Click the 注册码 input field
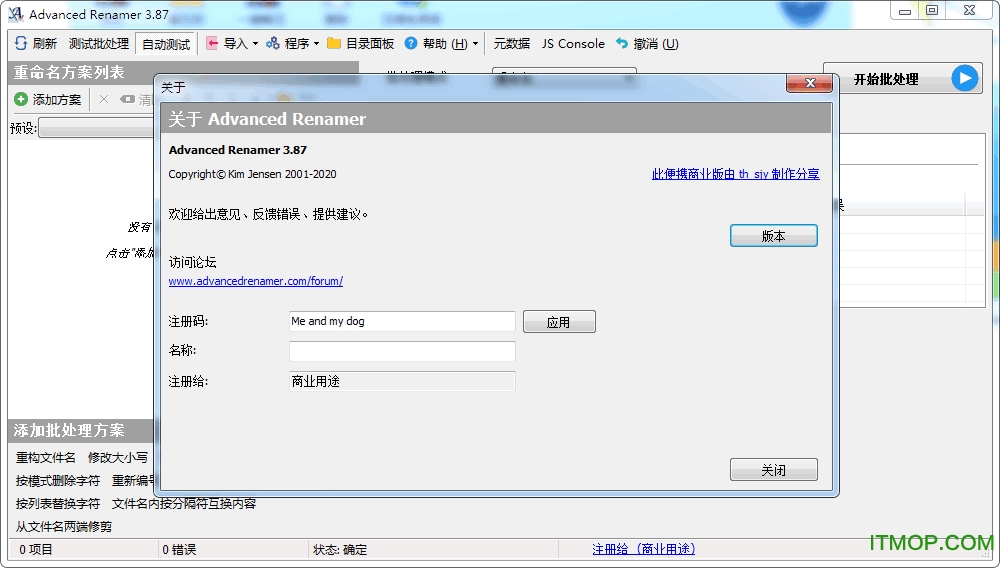 [402, 321]
